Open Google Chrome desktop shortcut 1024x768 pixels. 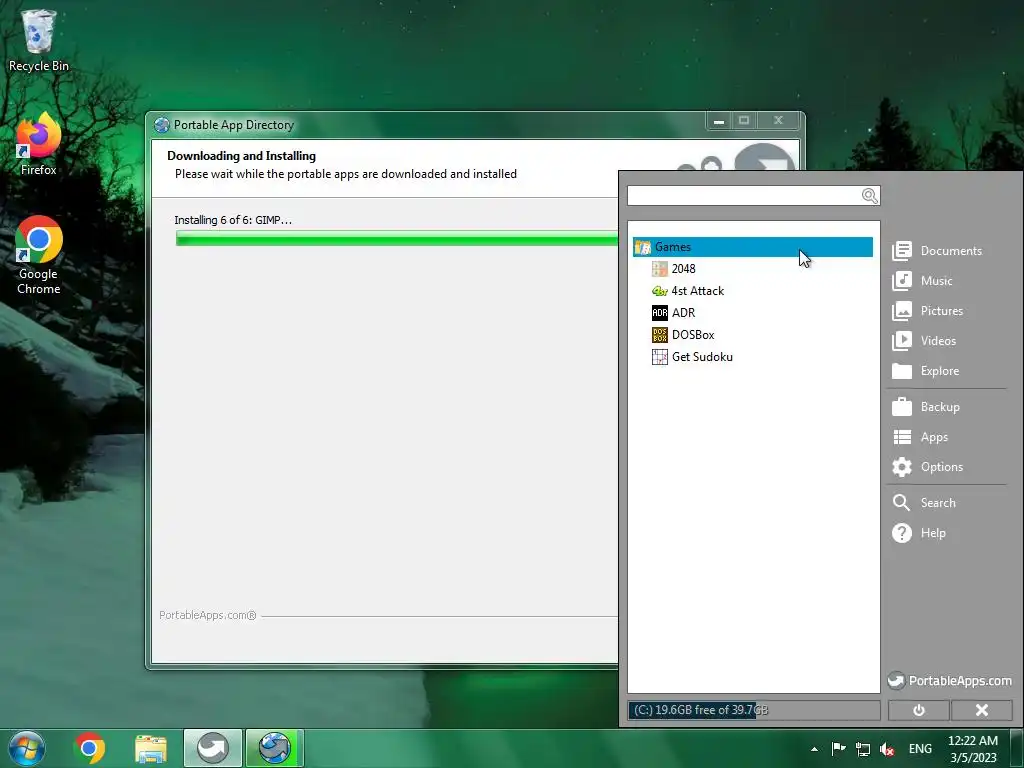[38, 255]
